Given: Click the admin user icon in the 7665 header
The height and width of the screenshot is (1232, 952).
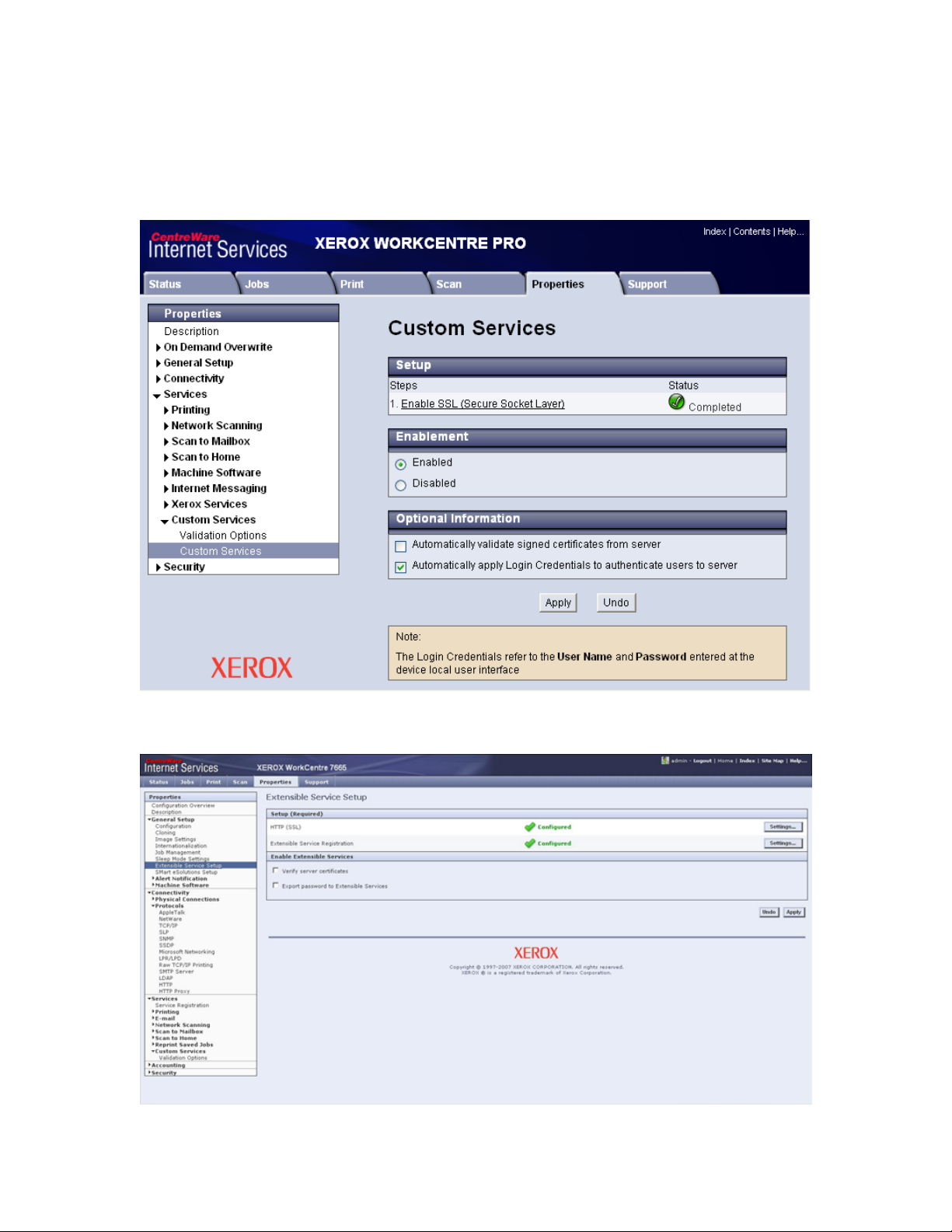Looking at the screenshot, I should point(665,761).
